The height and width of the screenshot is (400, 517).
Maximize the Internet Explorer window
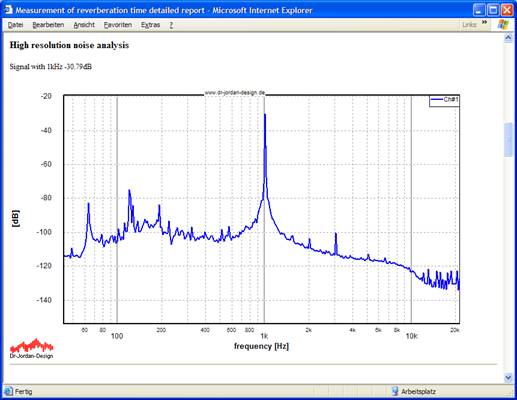pos(493,10)
